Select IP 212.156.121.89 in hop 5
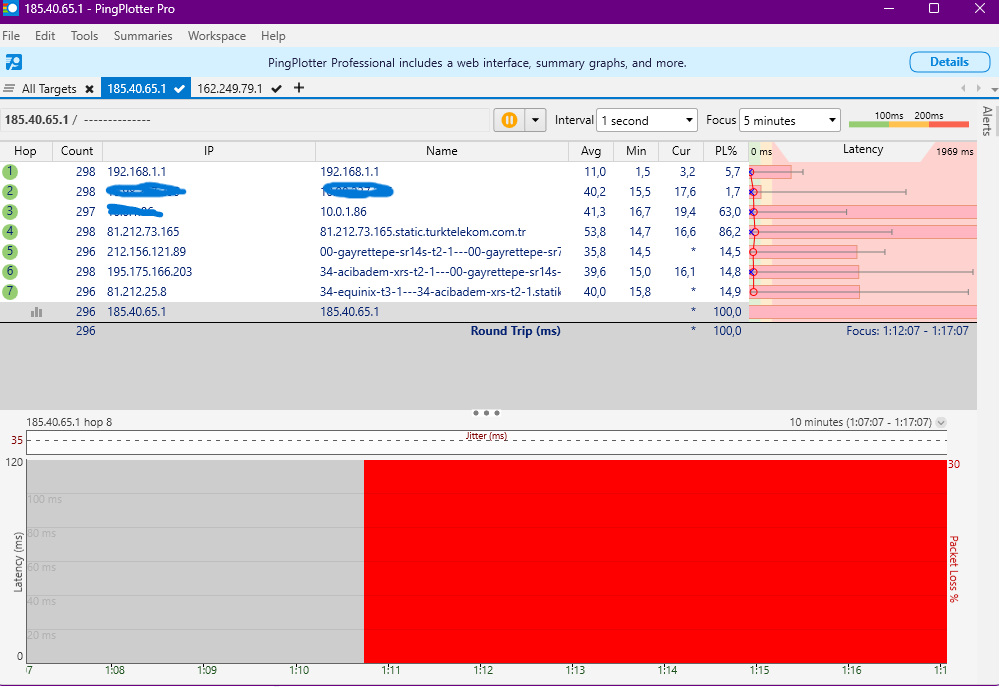Viewport: 999px width, 687px height. pyautogui.click(x=147, y=251)
